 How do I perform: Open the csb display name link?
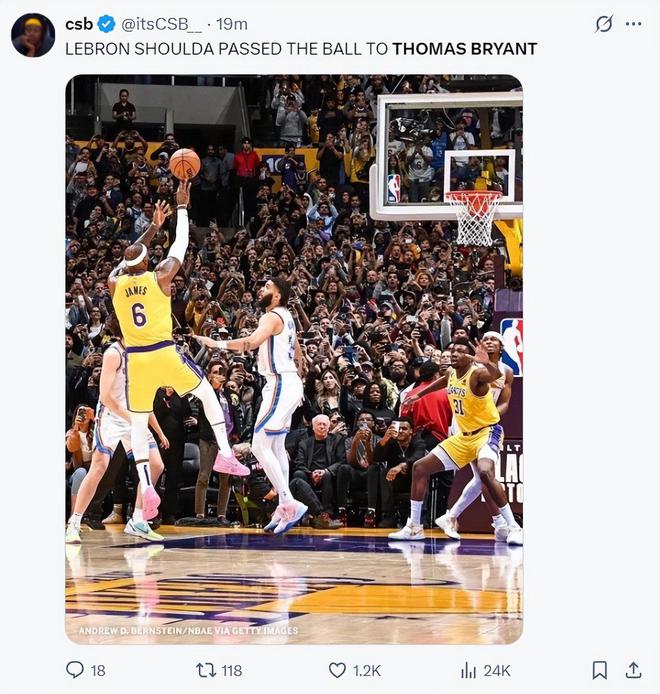pyautogui.click(x=79, y=24)
